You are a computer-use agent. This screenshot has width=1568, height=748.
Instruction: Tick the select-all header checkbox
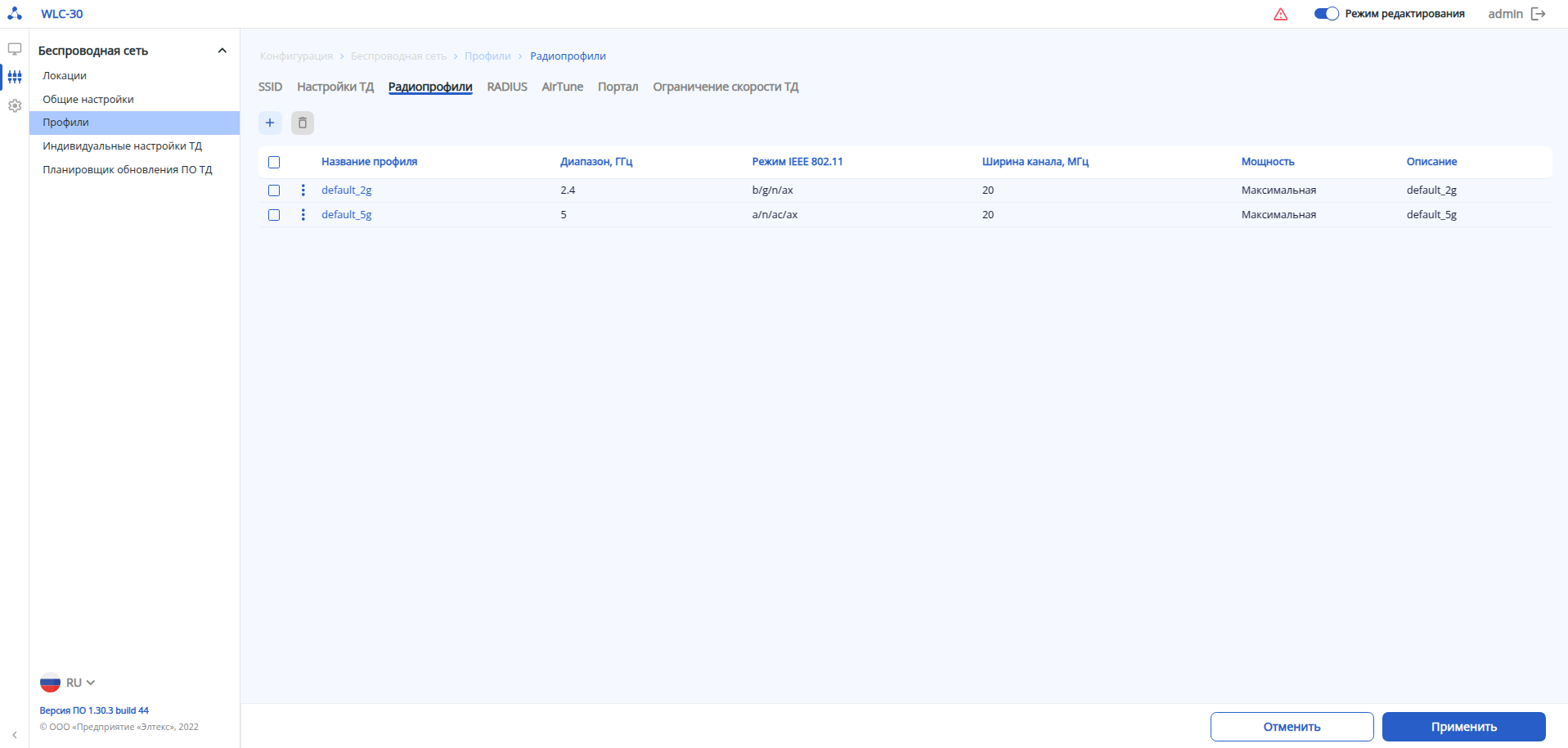click(x=274, y=162)
